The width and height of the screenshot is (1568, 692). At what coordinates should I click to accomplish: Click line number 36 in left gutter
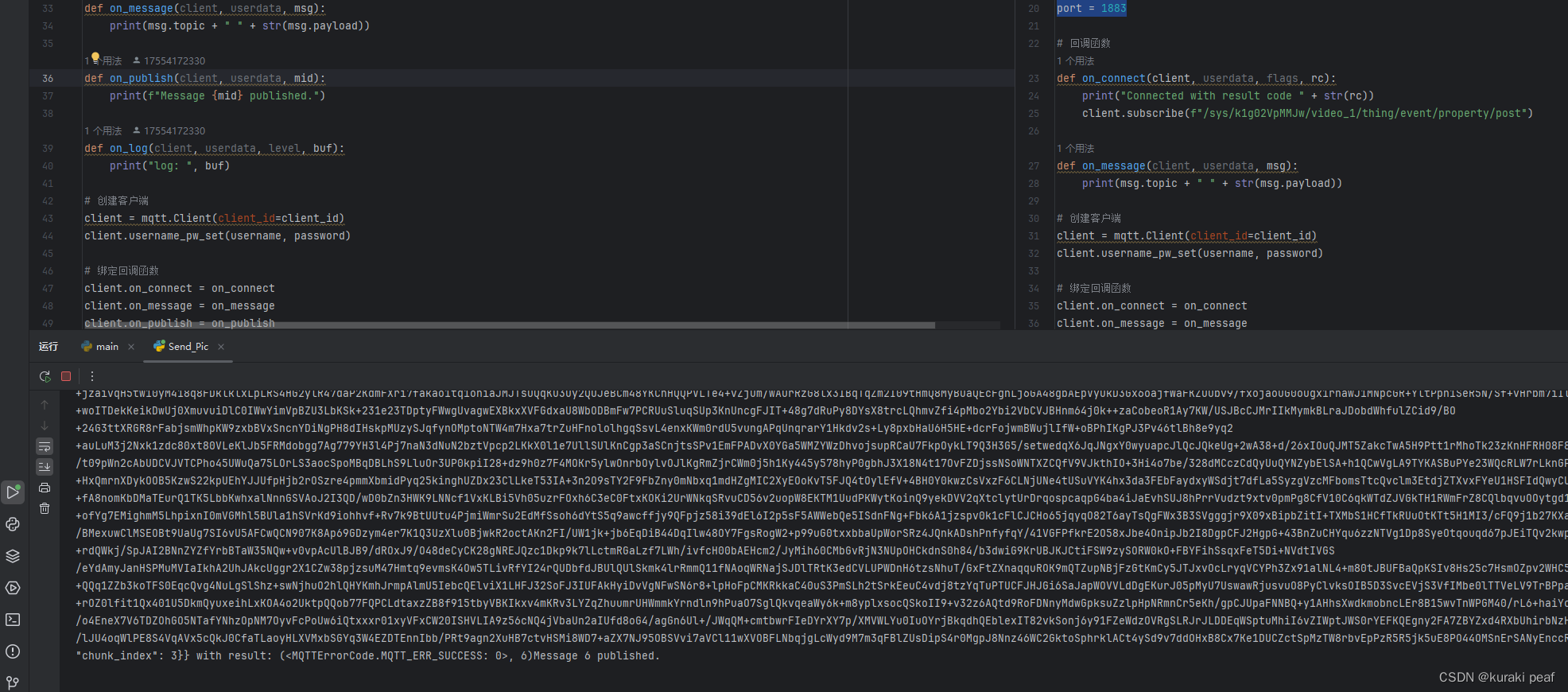48,79
